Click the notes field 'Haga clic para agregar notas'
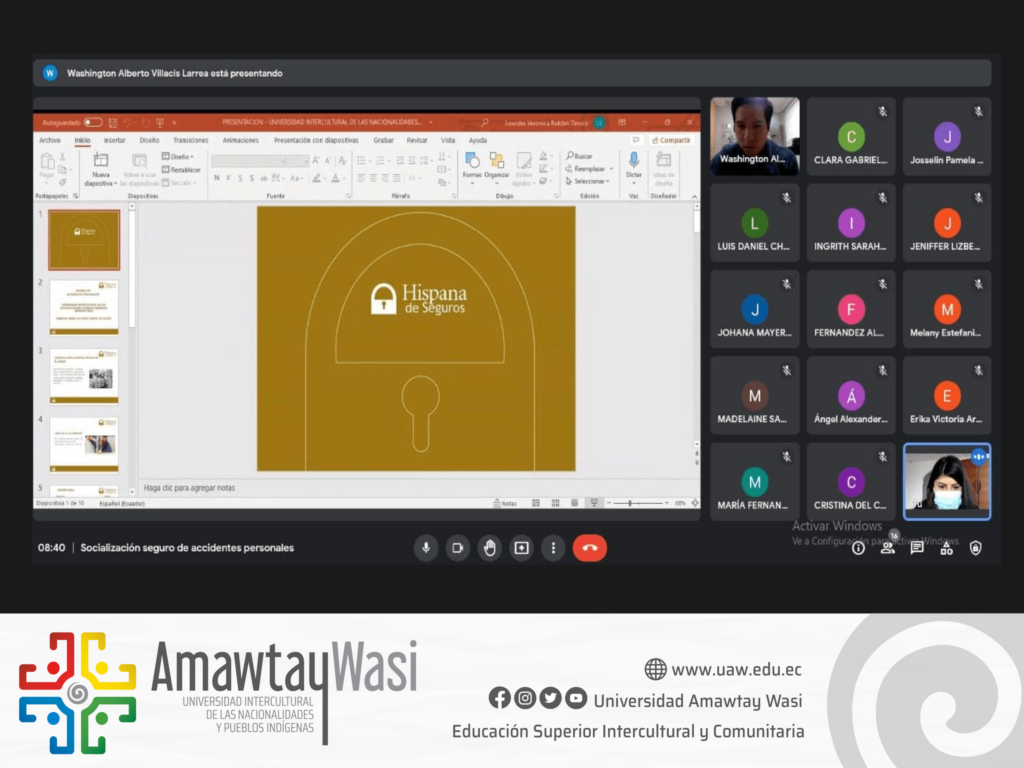This screenshot has height=768, width=1024. pyautogui.click(x=189, y=488)
